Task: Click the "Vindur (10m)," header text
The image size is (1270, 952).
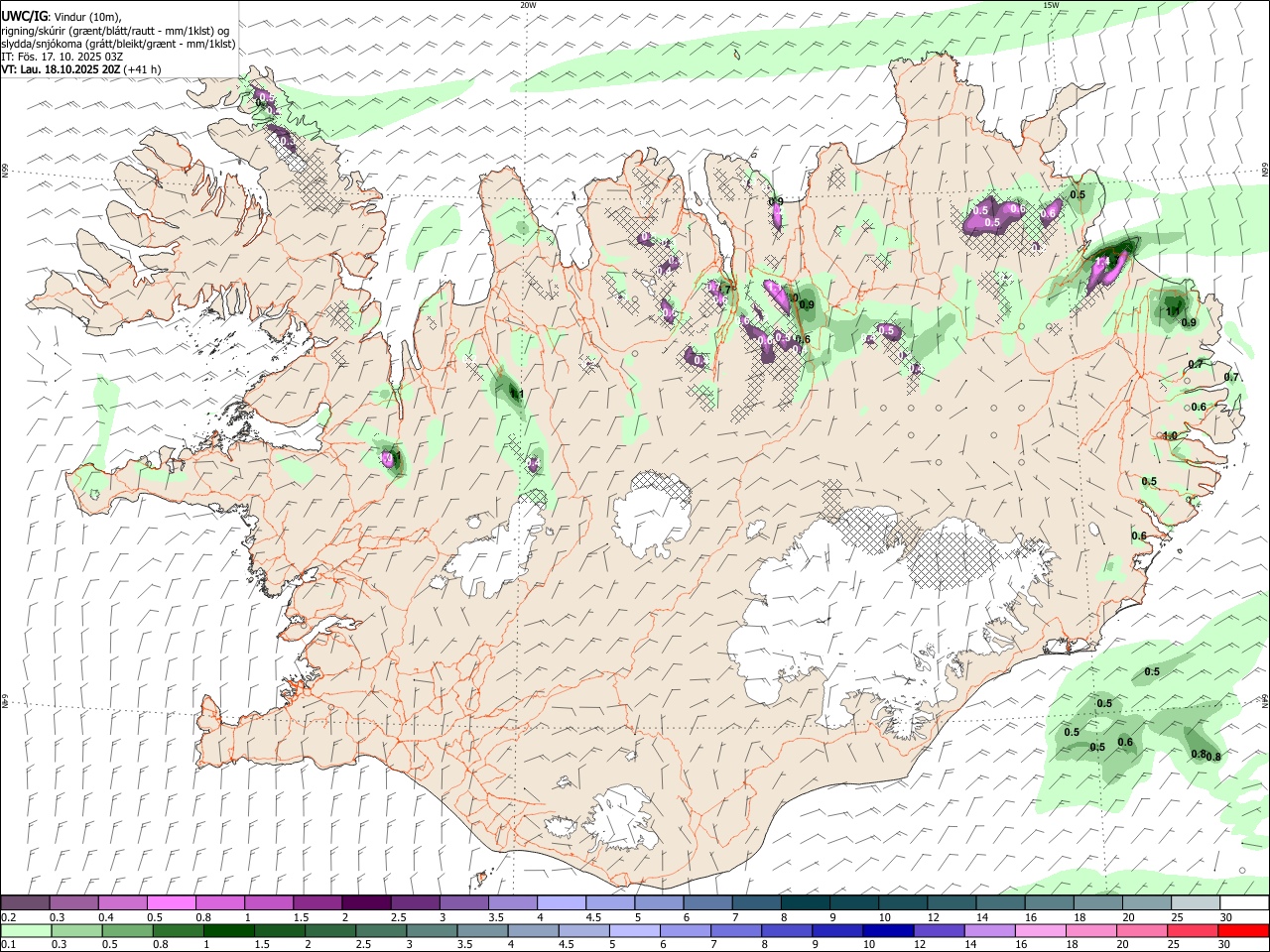Action: coord(86,17)
